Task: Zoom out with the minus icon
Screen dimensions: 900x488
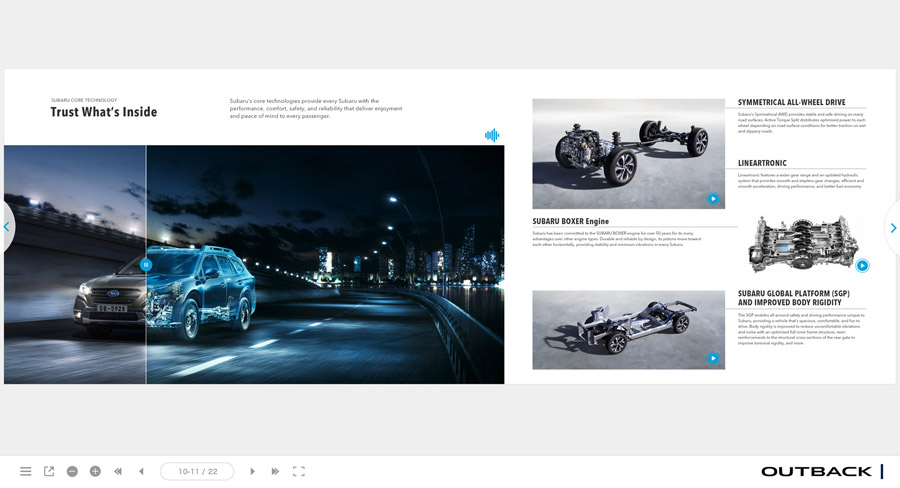Action: pyautogui.click(x=72, y=471)
